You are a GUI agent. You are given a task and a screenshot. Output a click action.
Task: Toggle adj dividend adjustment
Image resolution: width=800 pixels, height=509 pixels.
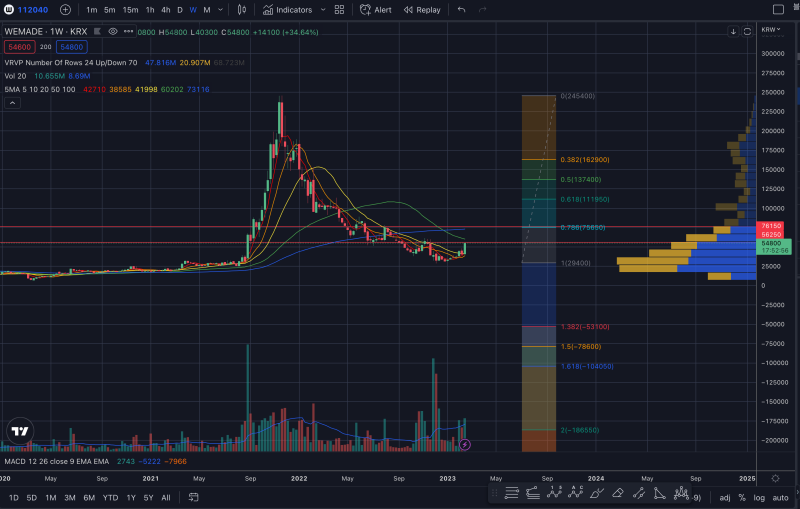[724, 498]
